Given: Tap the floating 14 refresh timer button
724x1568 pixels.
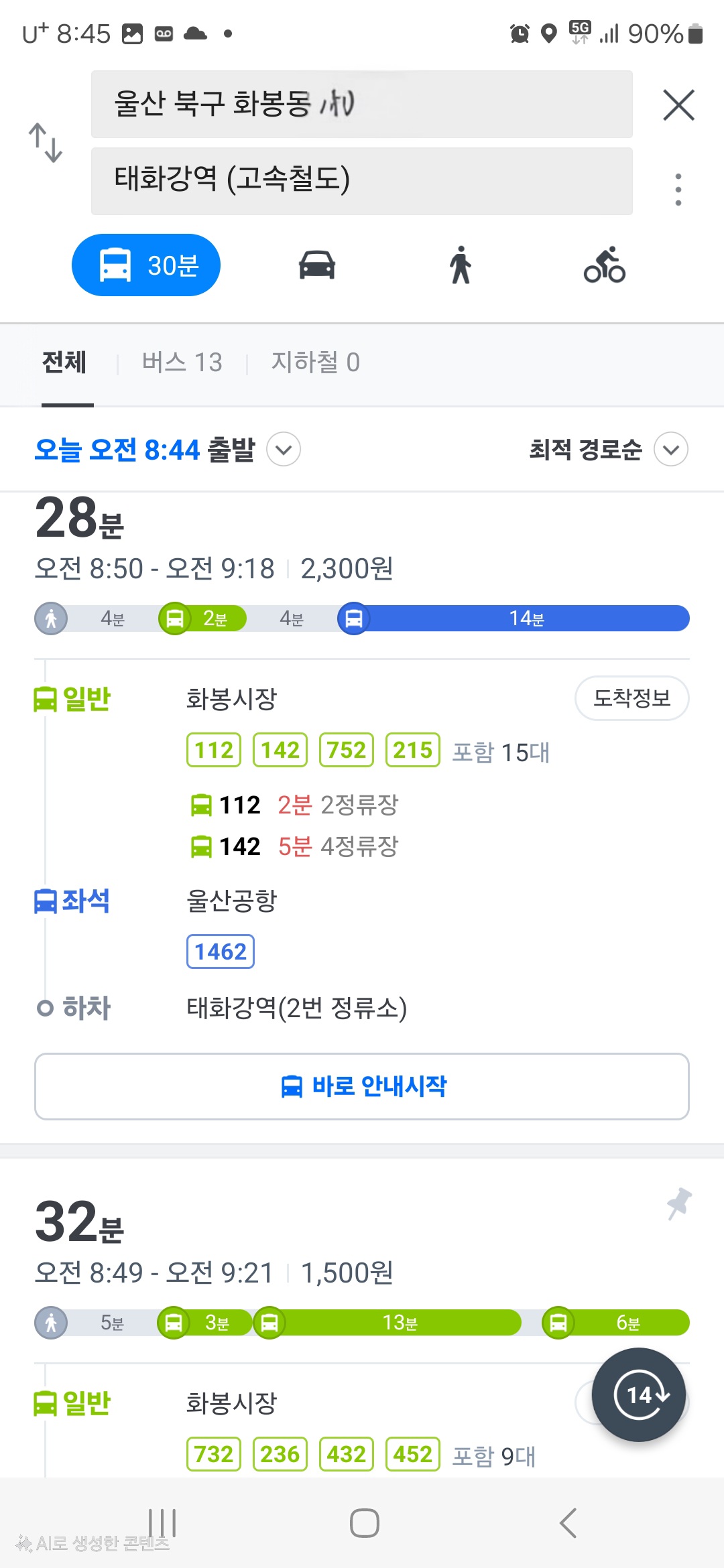Looking at the screenshot, I should click(x=639, y=1394).
